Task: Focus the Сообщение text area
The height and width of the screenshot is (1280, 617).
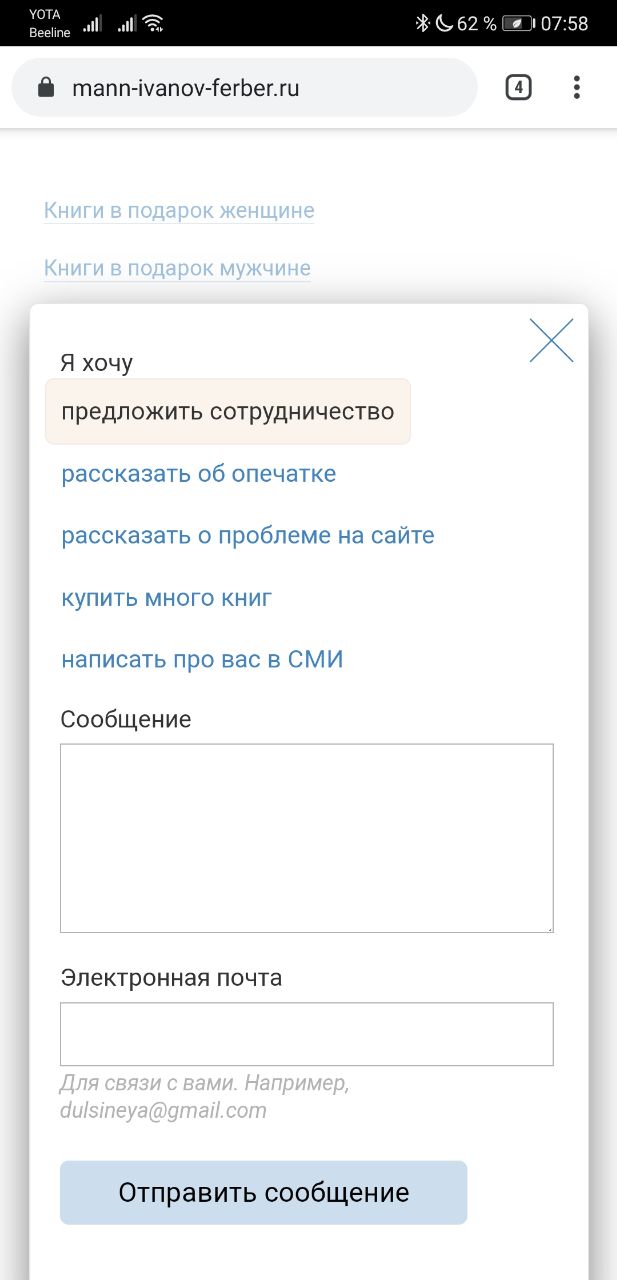Action: [307, 838]
